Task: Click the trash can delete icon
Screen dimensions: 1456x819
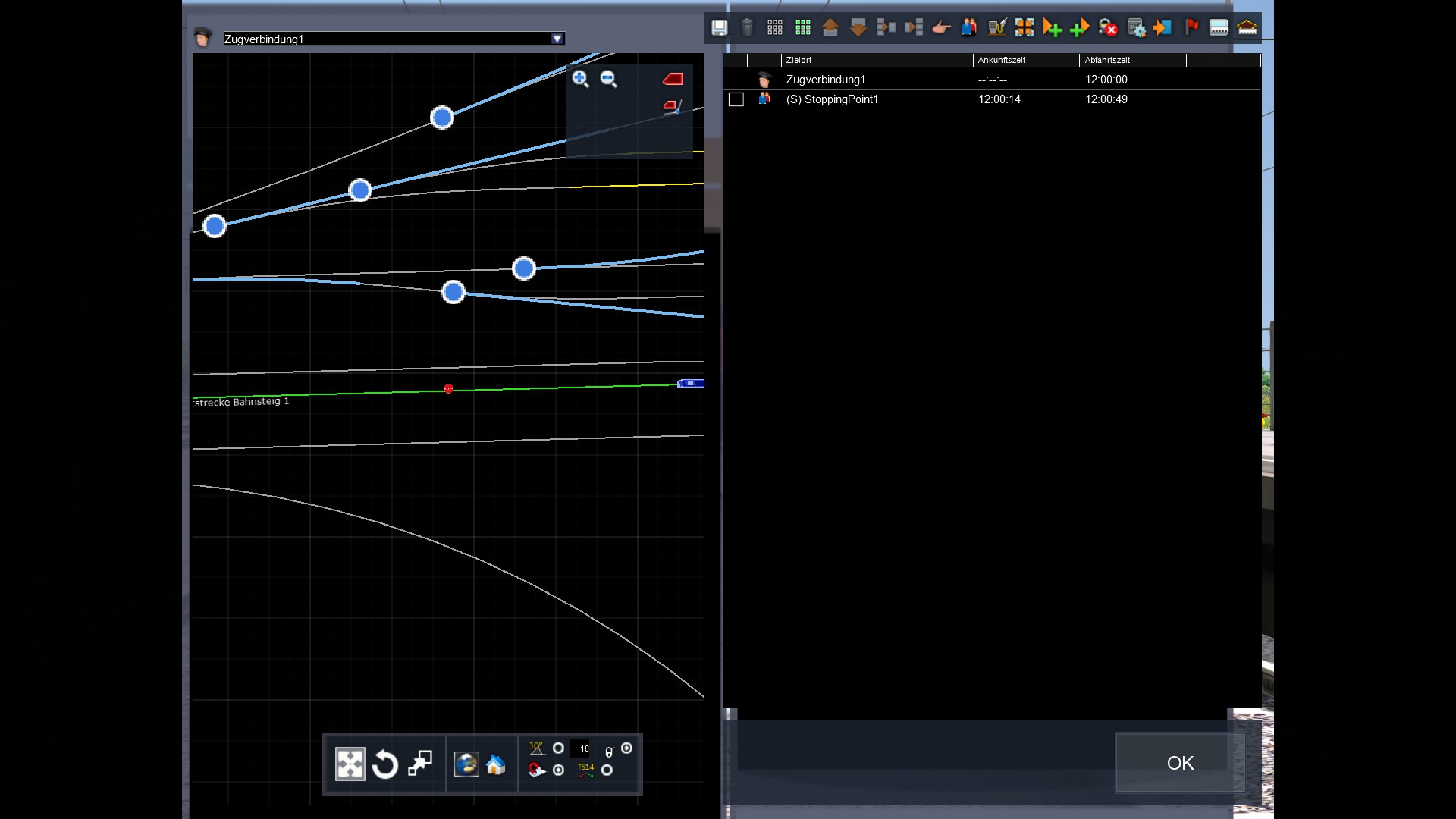Action: (x=747, y=28)
